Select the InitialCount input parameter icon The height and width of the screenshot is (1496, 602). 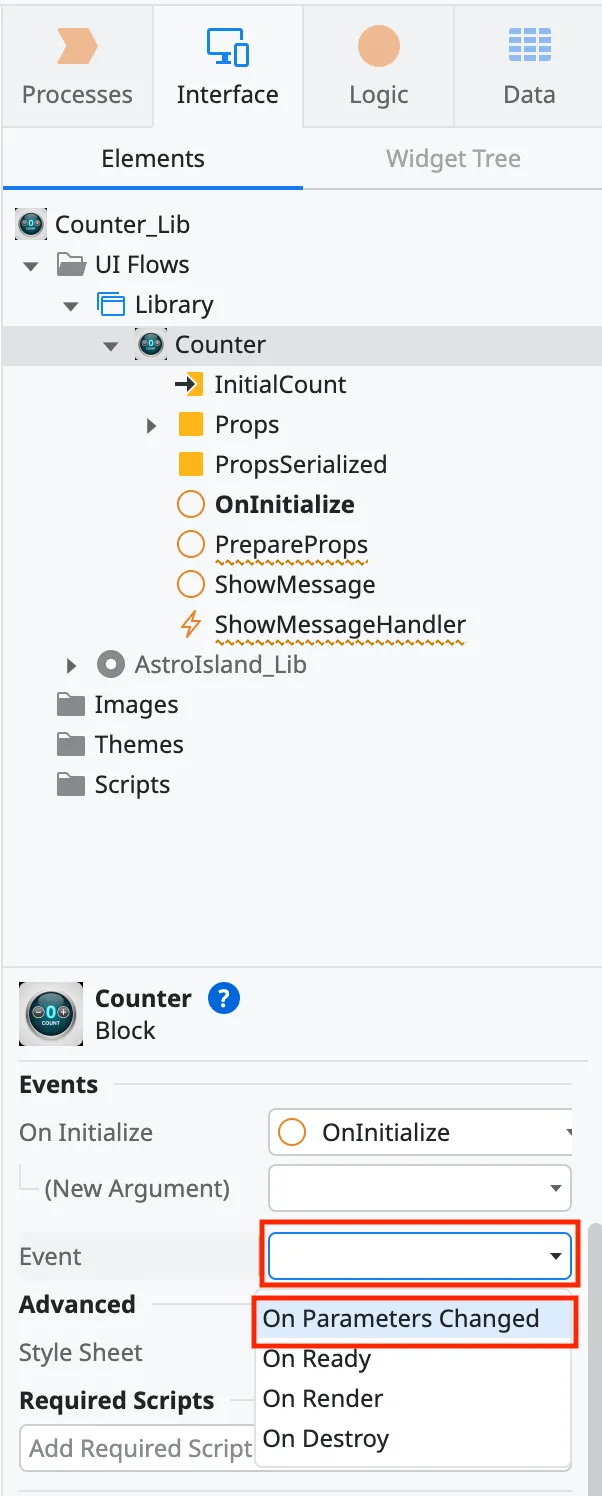click(x=190, y=384)
